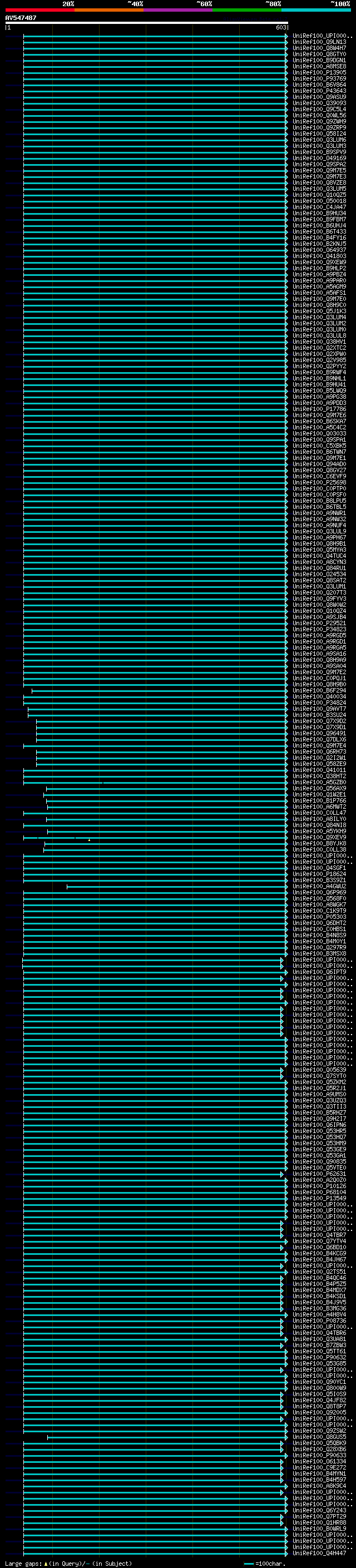This screenshot has width=356, height=1568.
Task: Click the UniRef100_Q9C5L4 entry
Action: tap(319, 110)
